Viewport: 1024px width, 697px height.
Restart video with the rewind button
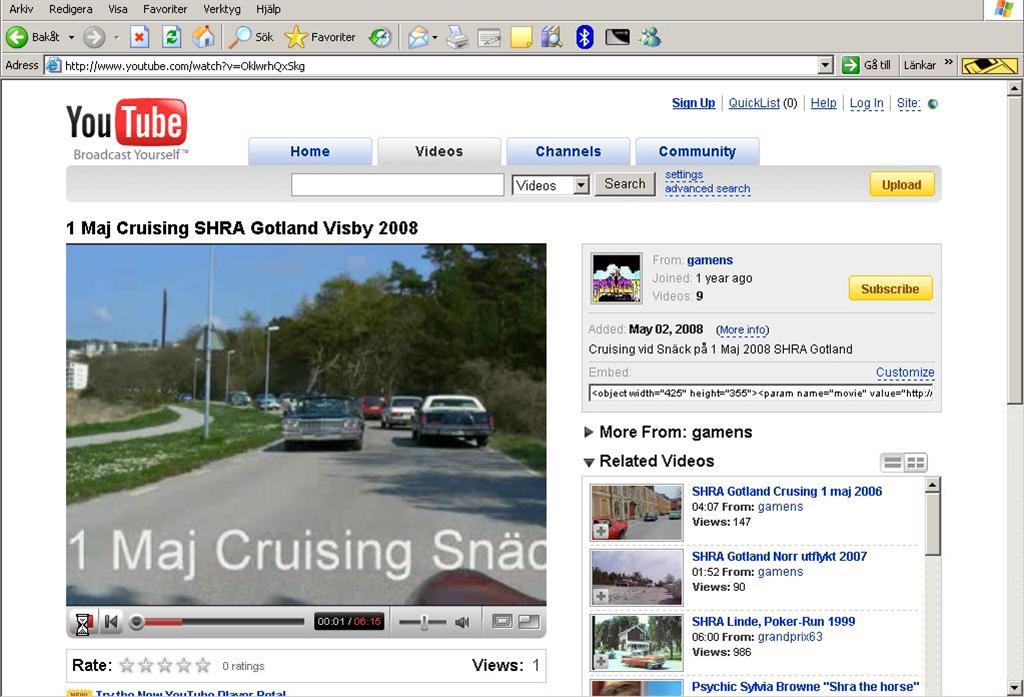[x=111, y=622]
